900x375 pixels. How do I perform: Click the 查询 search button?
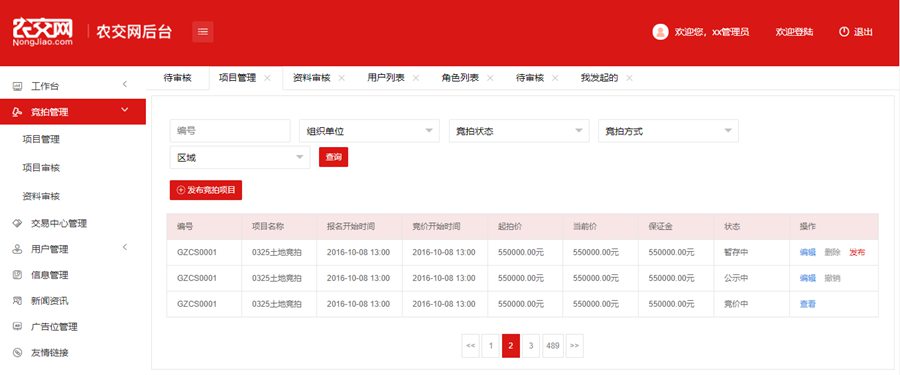tap(333, 157)
